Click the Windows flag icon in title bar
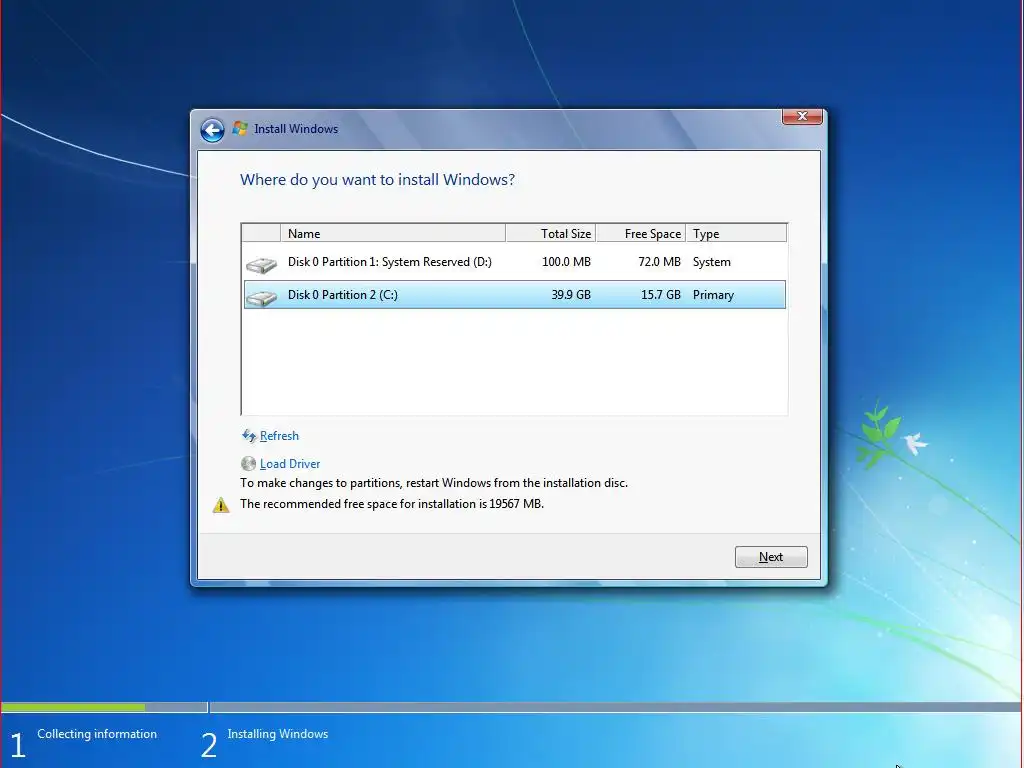Screen dimensions: 1024x768 pyautogui.click(x=240, y=129)
